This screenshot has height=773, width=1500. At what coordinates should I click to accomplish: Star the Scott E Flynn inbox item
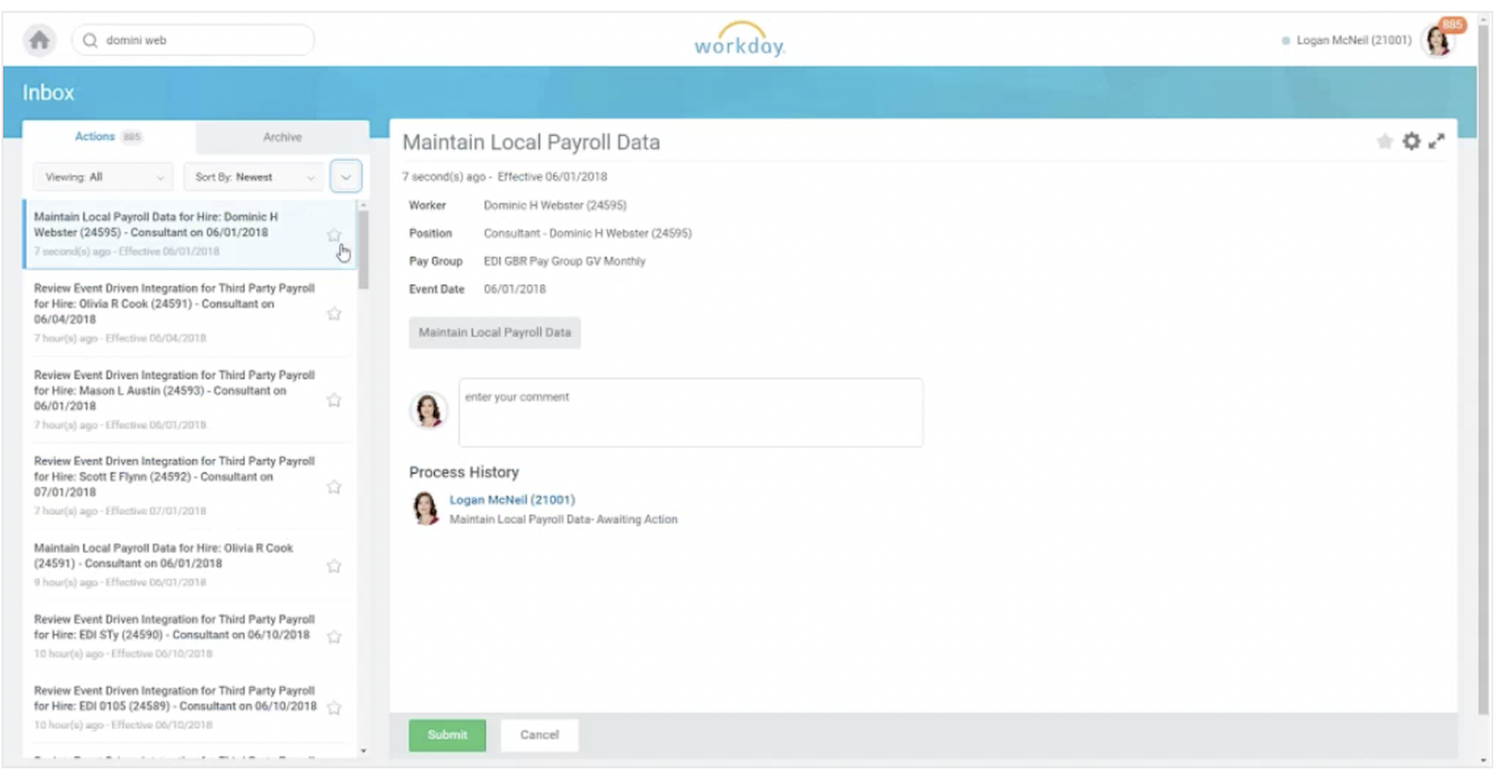pos(334,487)
